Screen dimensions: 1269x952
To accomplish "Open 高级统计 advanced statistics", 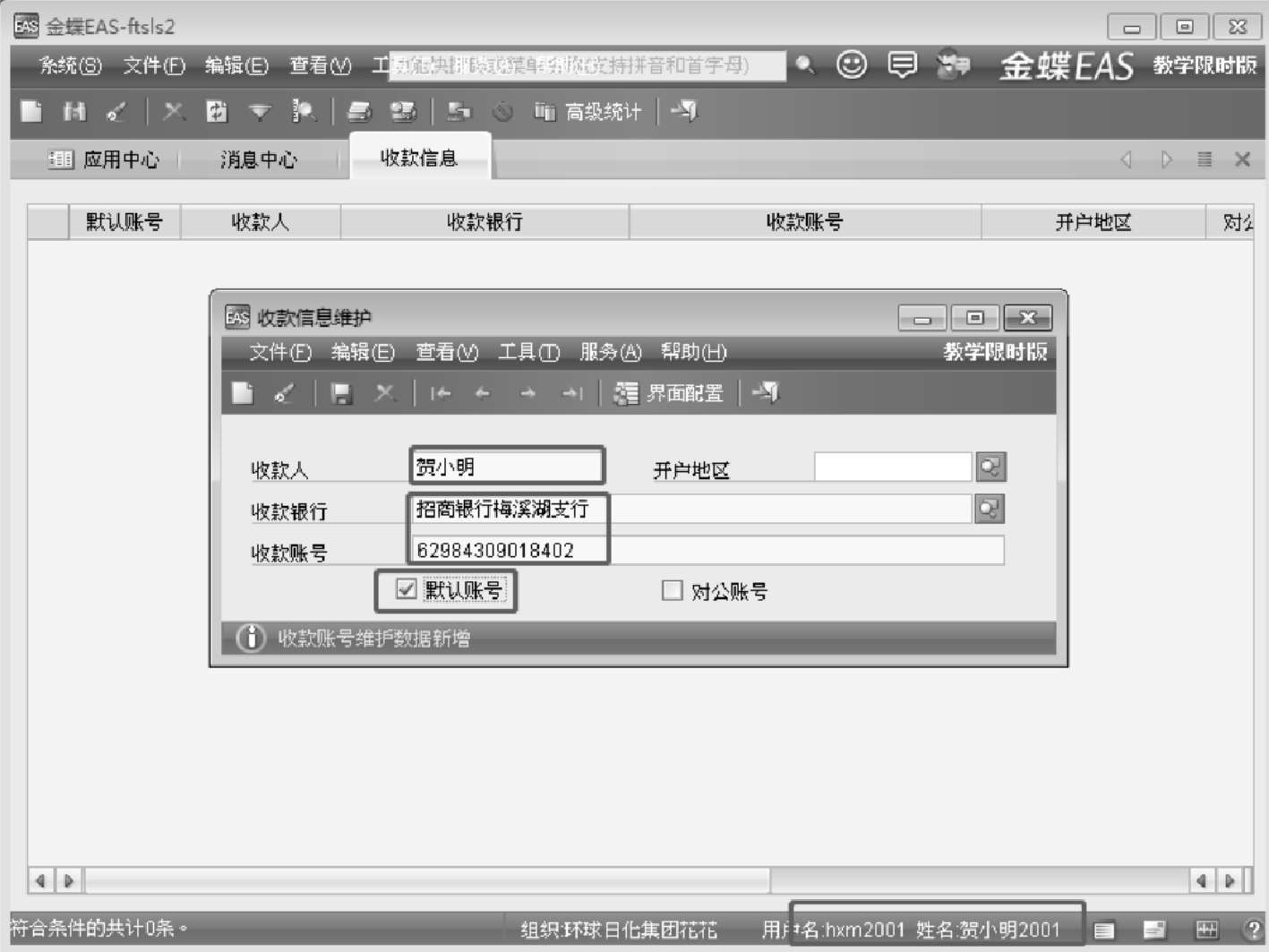I will (588, 112).
